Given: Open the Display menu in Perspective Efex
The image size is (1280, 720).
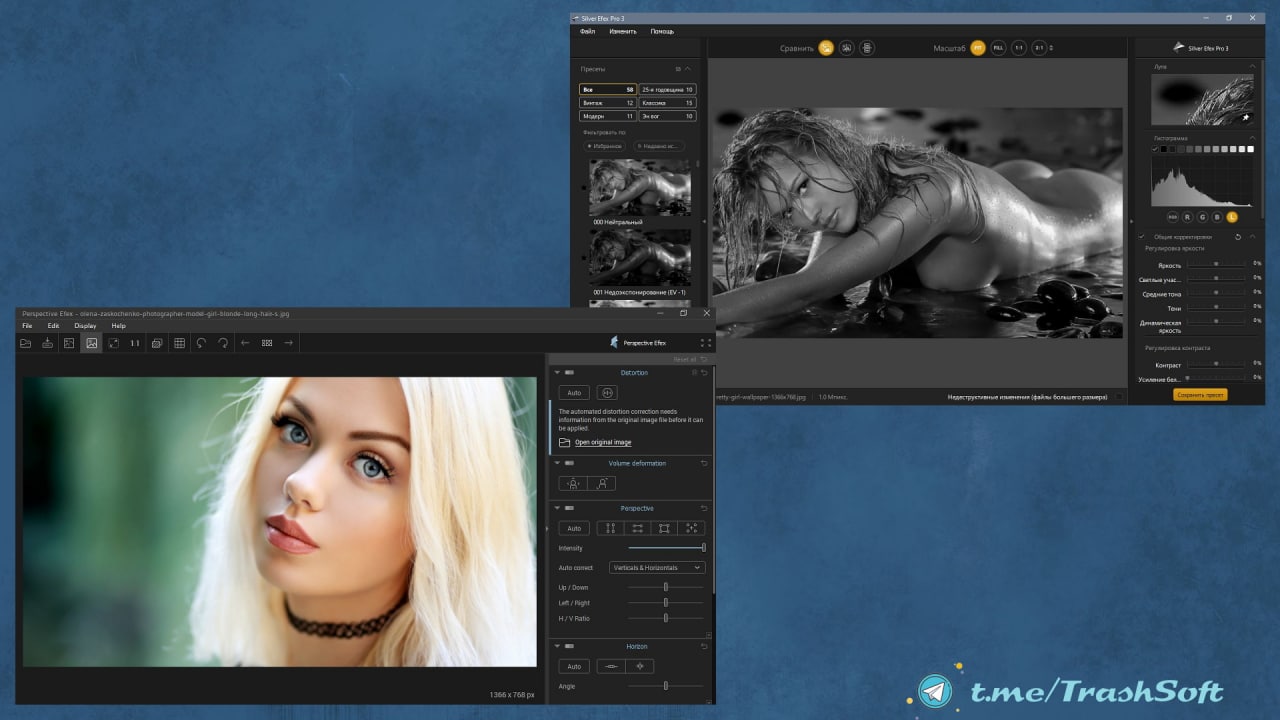Looking at the screenshot, I should click(x=85, y=326).
